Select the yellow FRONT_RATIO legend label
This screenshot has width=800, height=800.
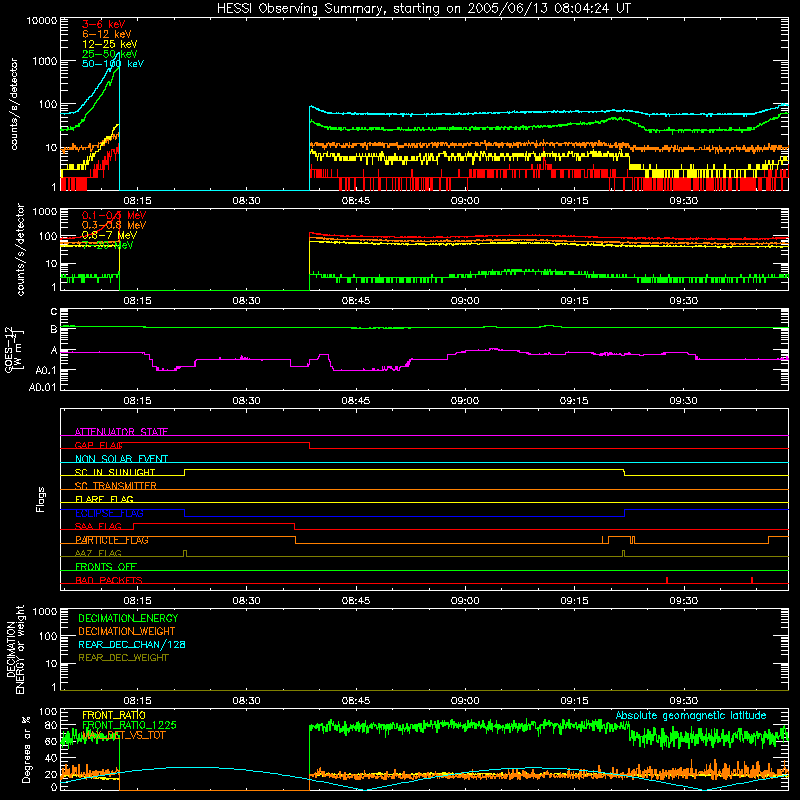point(113,715)
